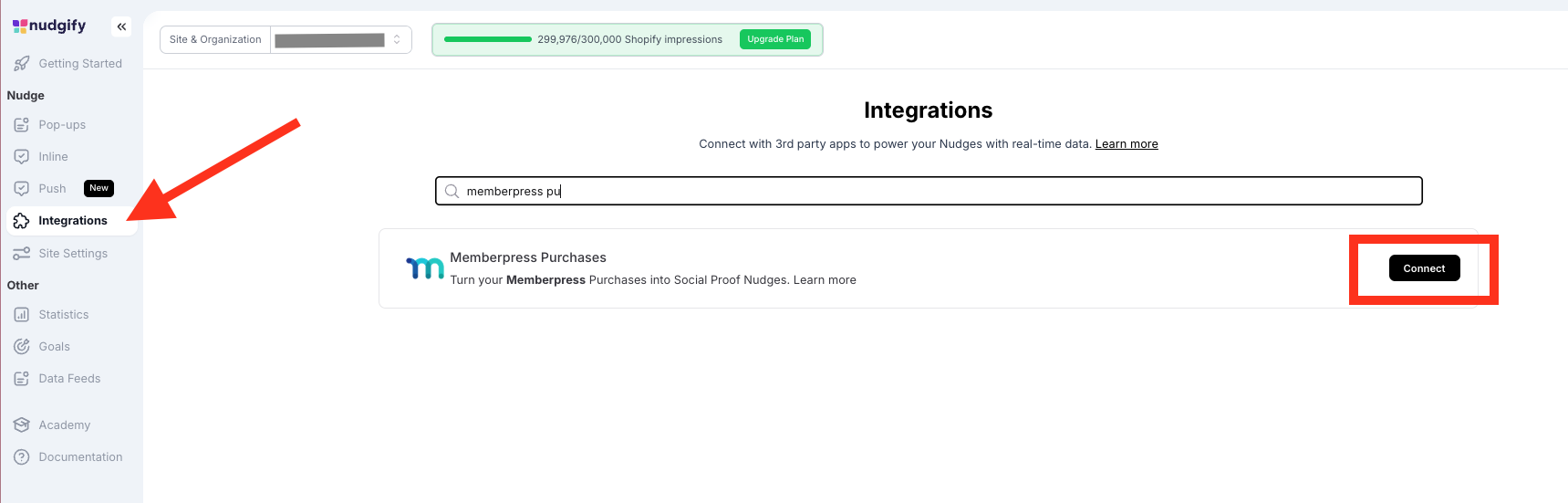Click the Statistics chart icon
The height and width of the screenshot is (503, 1568).
tap(22, 315)
